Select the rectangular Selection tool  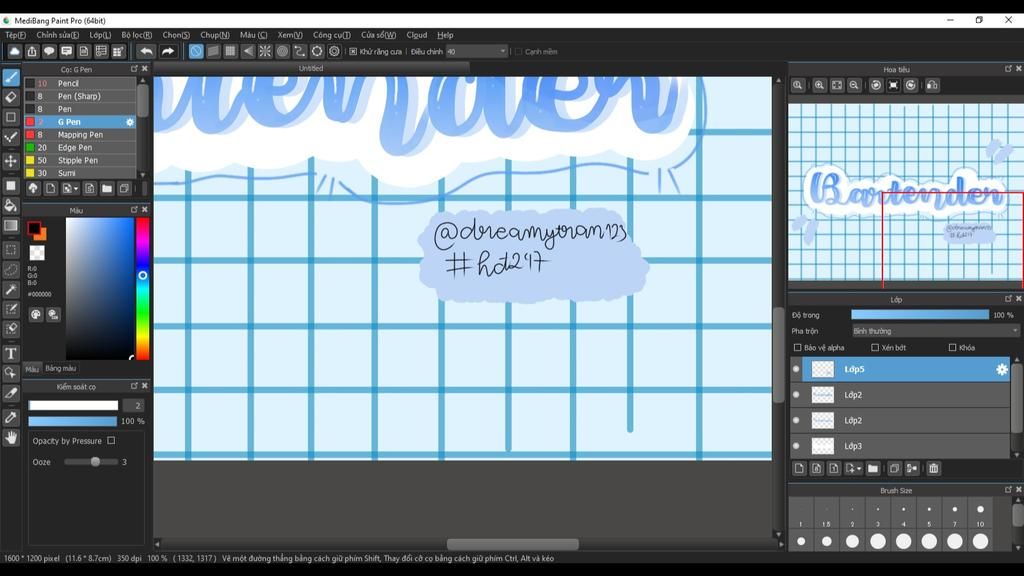[11, 249]
